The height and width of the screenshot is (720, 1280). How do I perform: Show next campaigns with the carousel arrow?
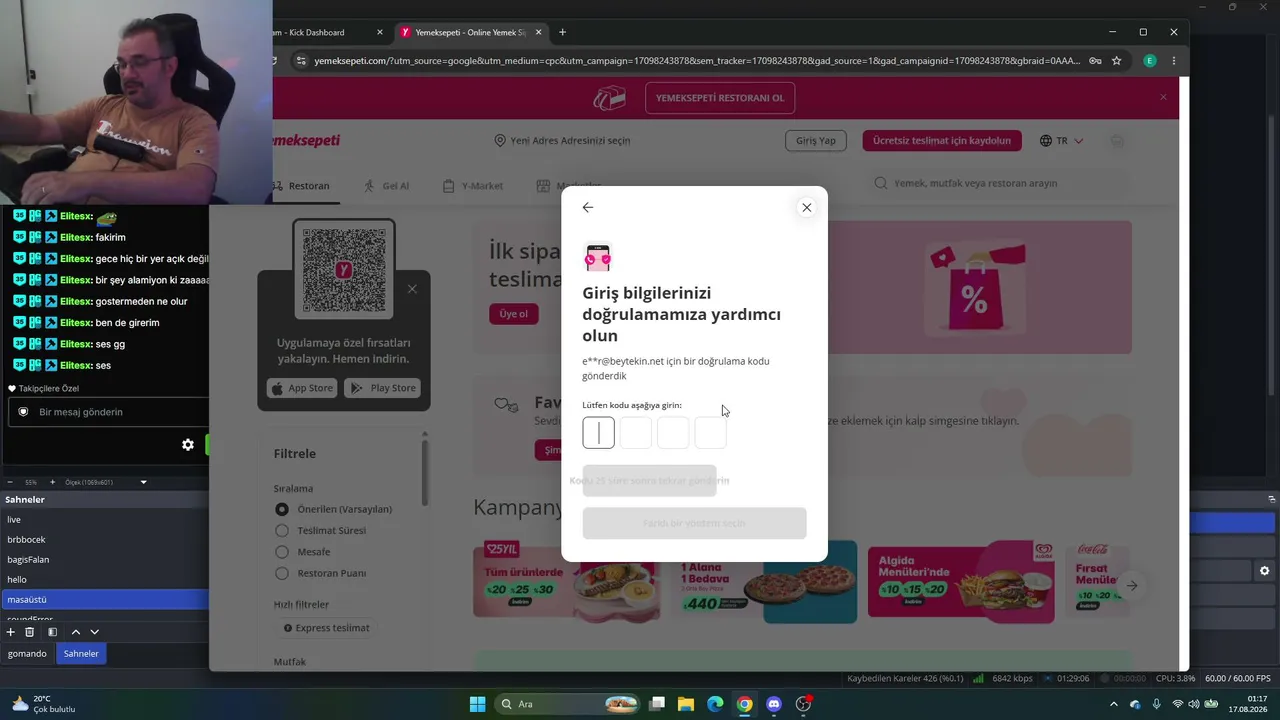1131,586
